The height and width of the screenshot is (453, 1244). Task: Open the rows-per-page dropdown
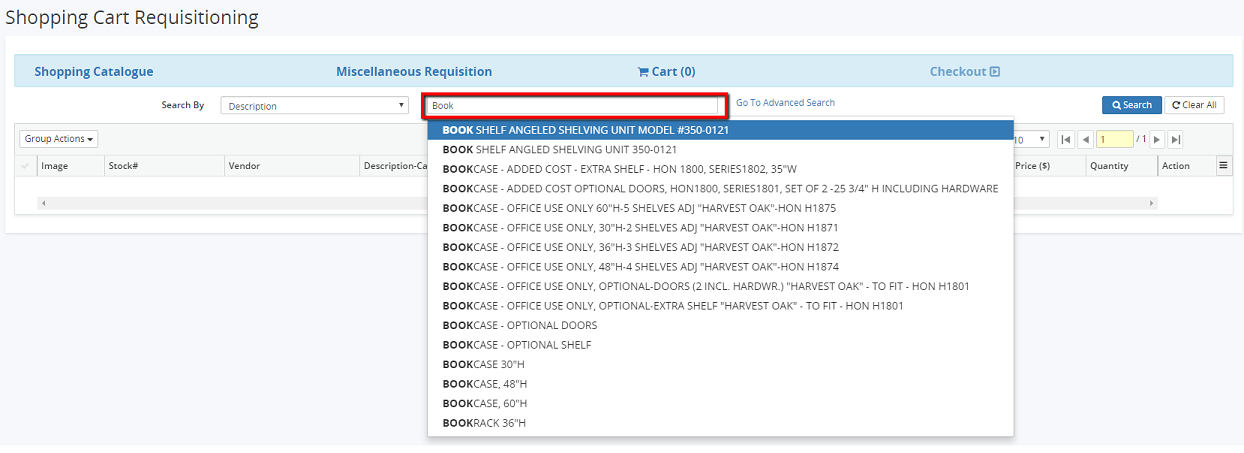(1032, 140)
